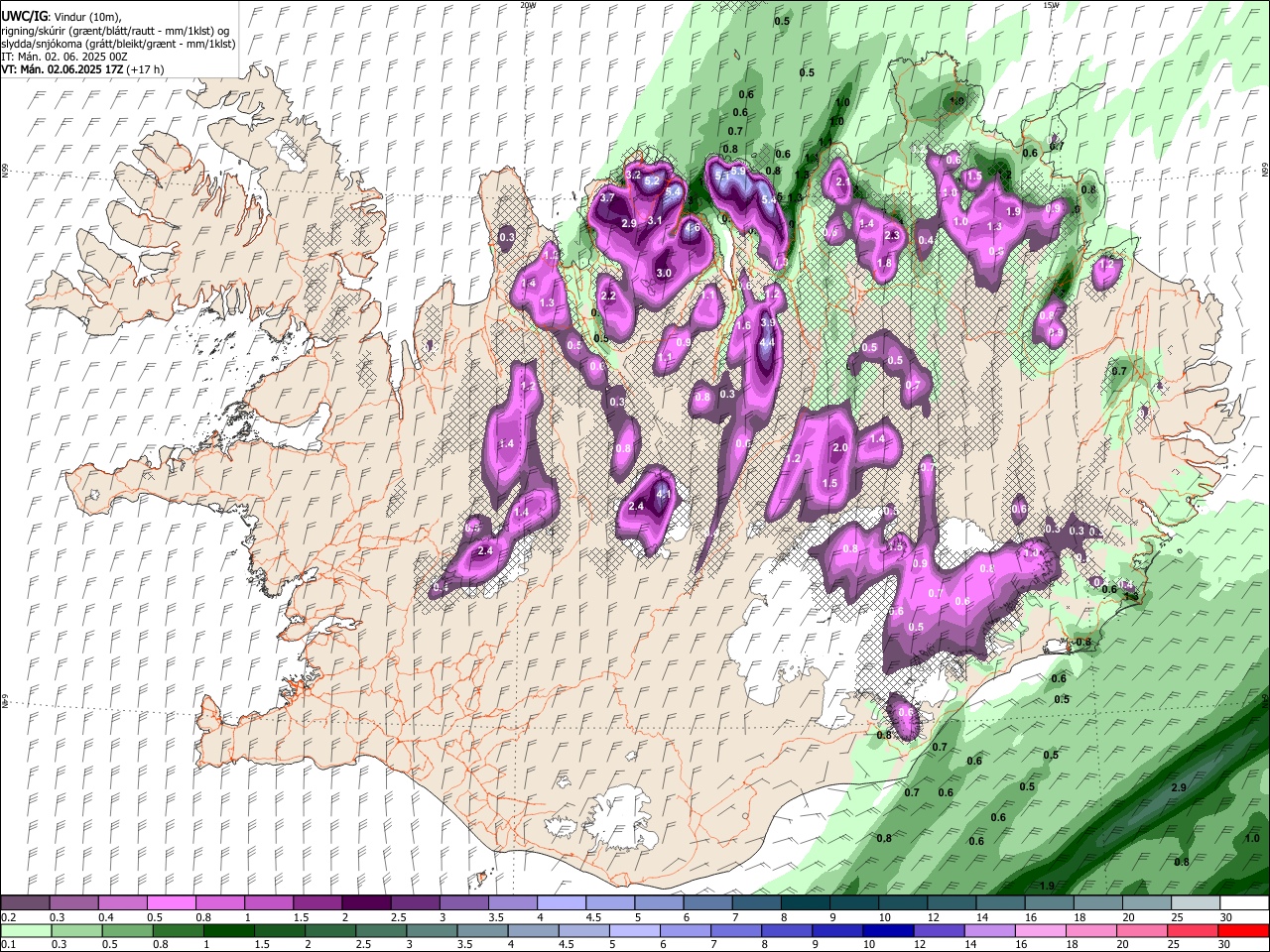This screenshot has height=952, width=1270.
Task: Click the '2.3' precipitation value on the map
Action: point(892,235)
